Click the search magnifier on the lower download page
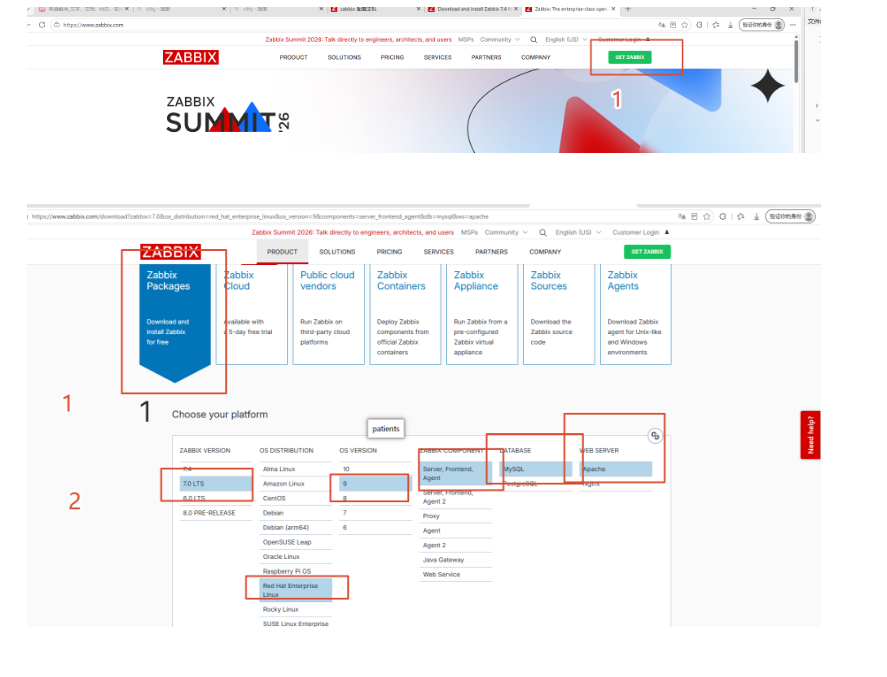 (x=543, y=232)
